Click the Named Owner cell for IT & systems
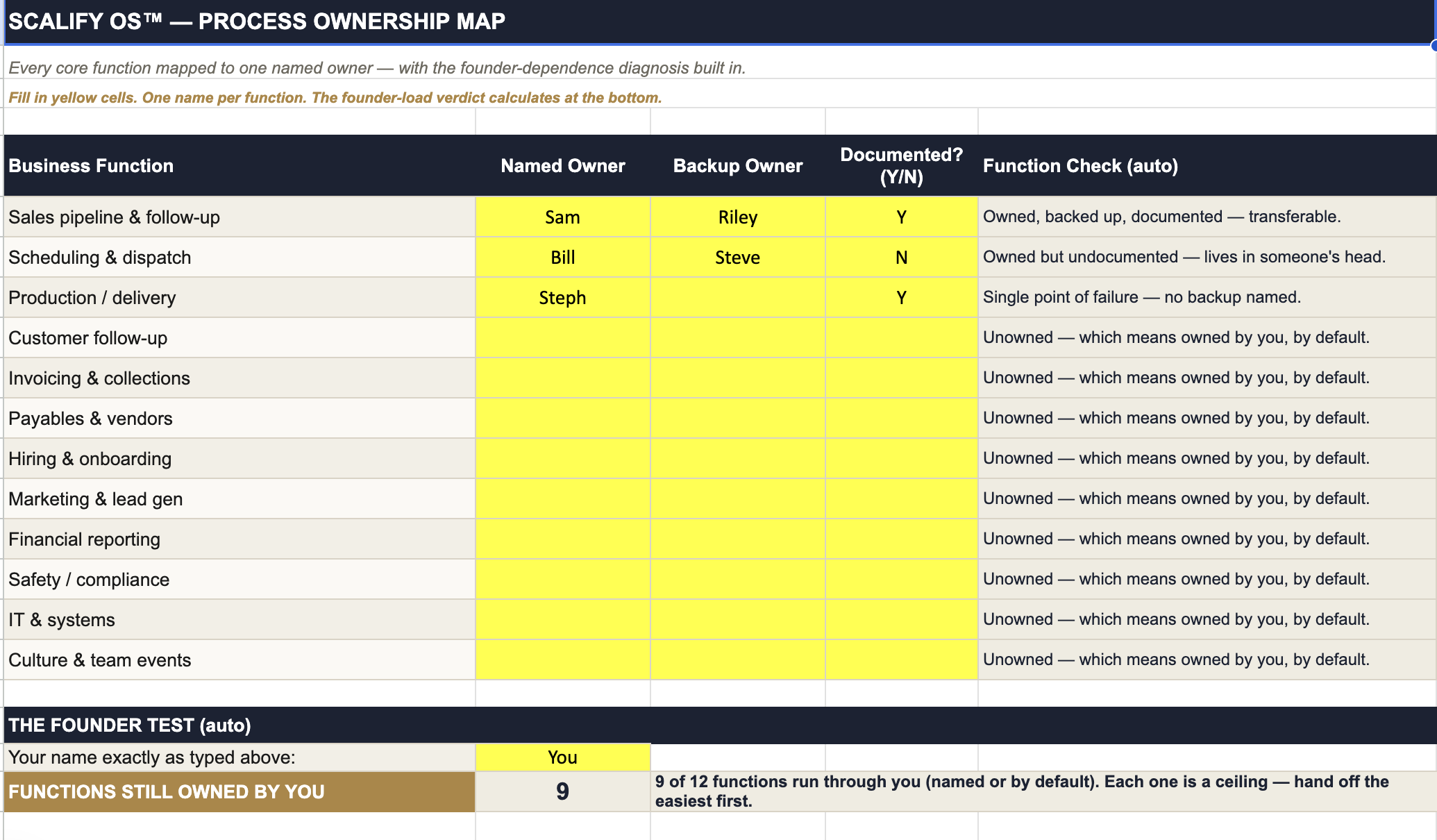 [x=562, y=620]
